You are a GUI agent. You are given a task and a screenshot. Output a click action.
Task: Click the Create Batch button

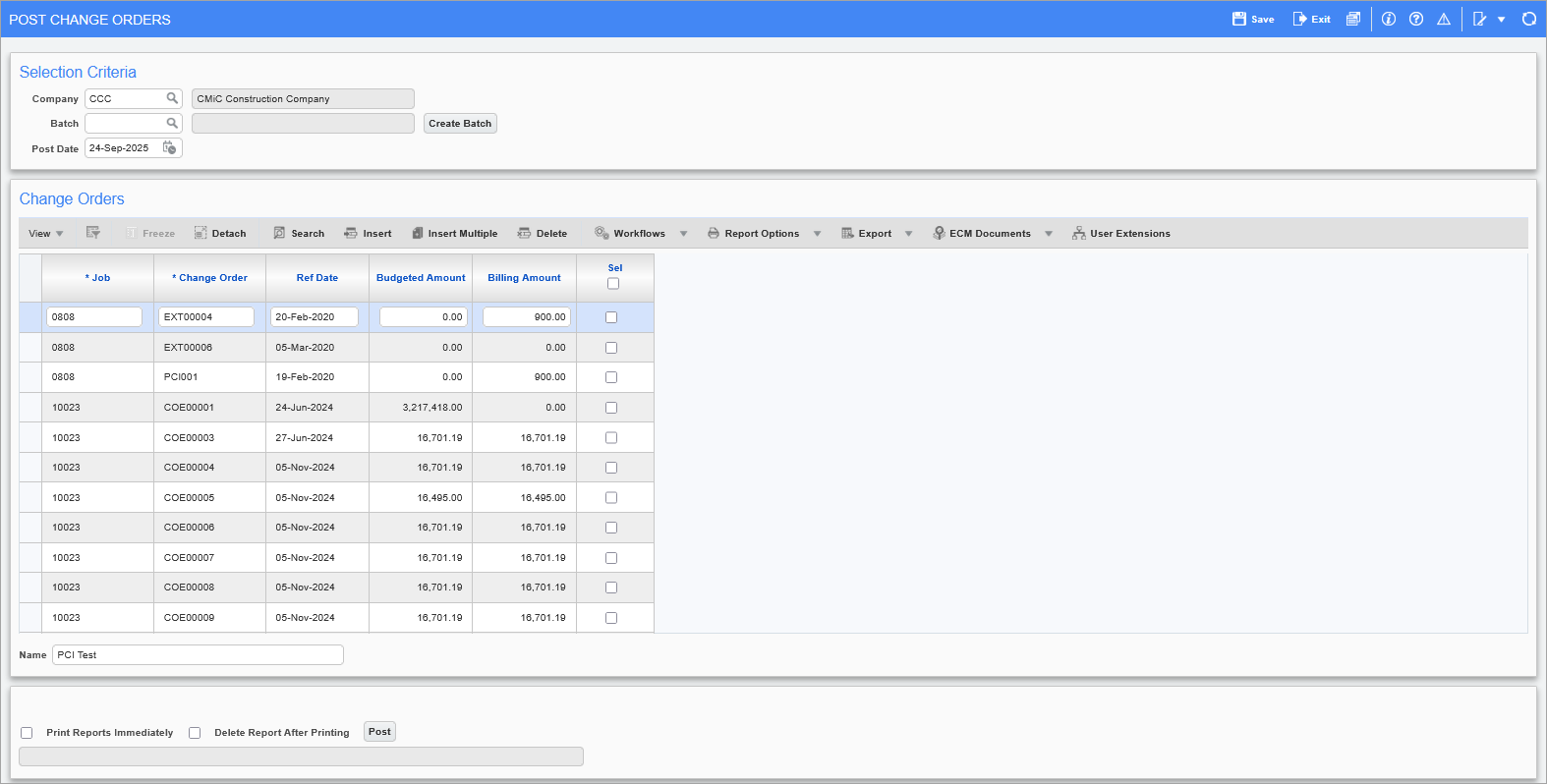(x=460, y=123)
